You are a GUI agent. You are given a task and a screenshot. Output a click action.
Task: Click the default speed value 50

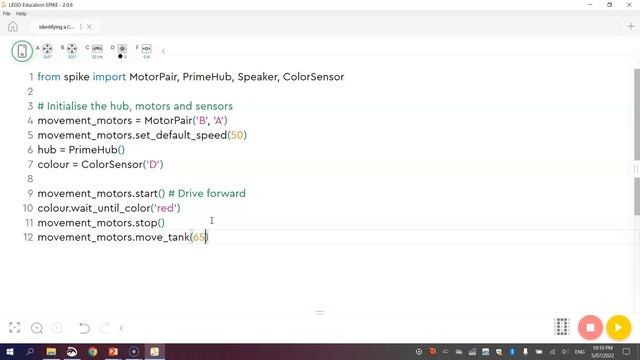(x=237, y=135)
